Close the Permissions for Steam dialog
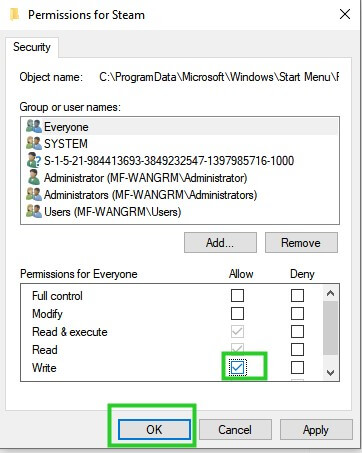Screen dimensions: 362x453 point(345,14)
